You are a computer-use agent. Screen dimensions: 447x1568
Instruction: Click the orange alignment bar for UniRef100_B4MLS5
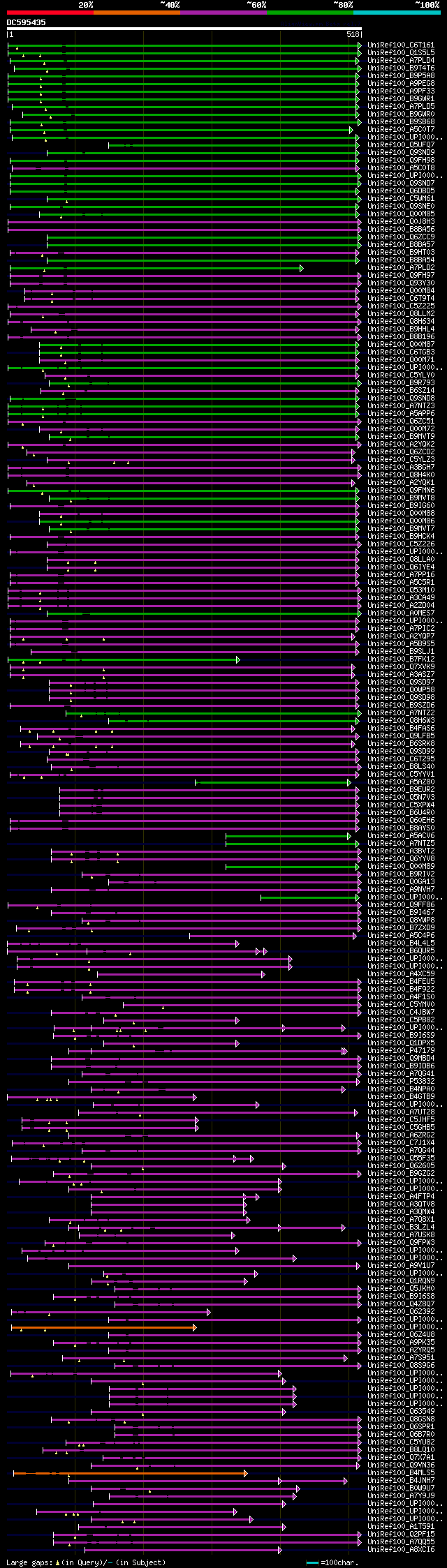tap(130, 1473)
